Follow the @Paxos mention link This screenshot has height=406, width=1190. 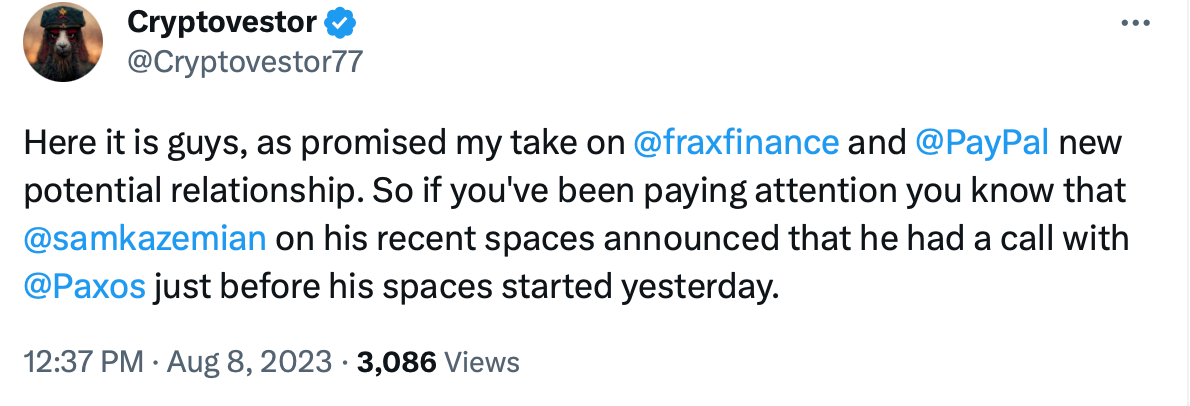[x=84, y=288]
